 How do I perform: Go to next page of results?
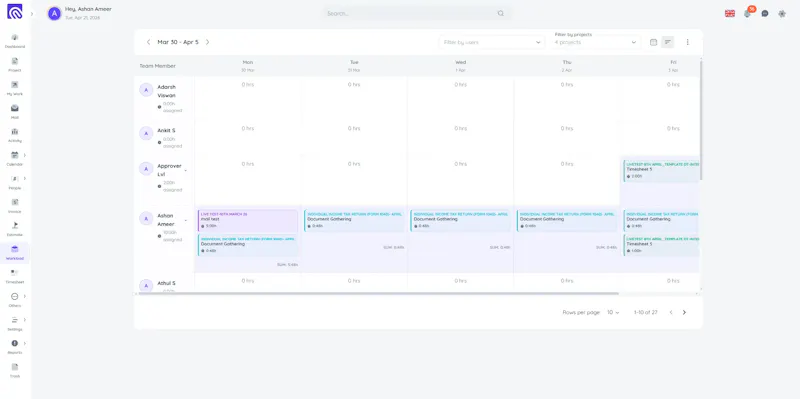(x=684, y=312)
